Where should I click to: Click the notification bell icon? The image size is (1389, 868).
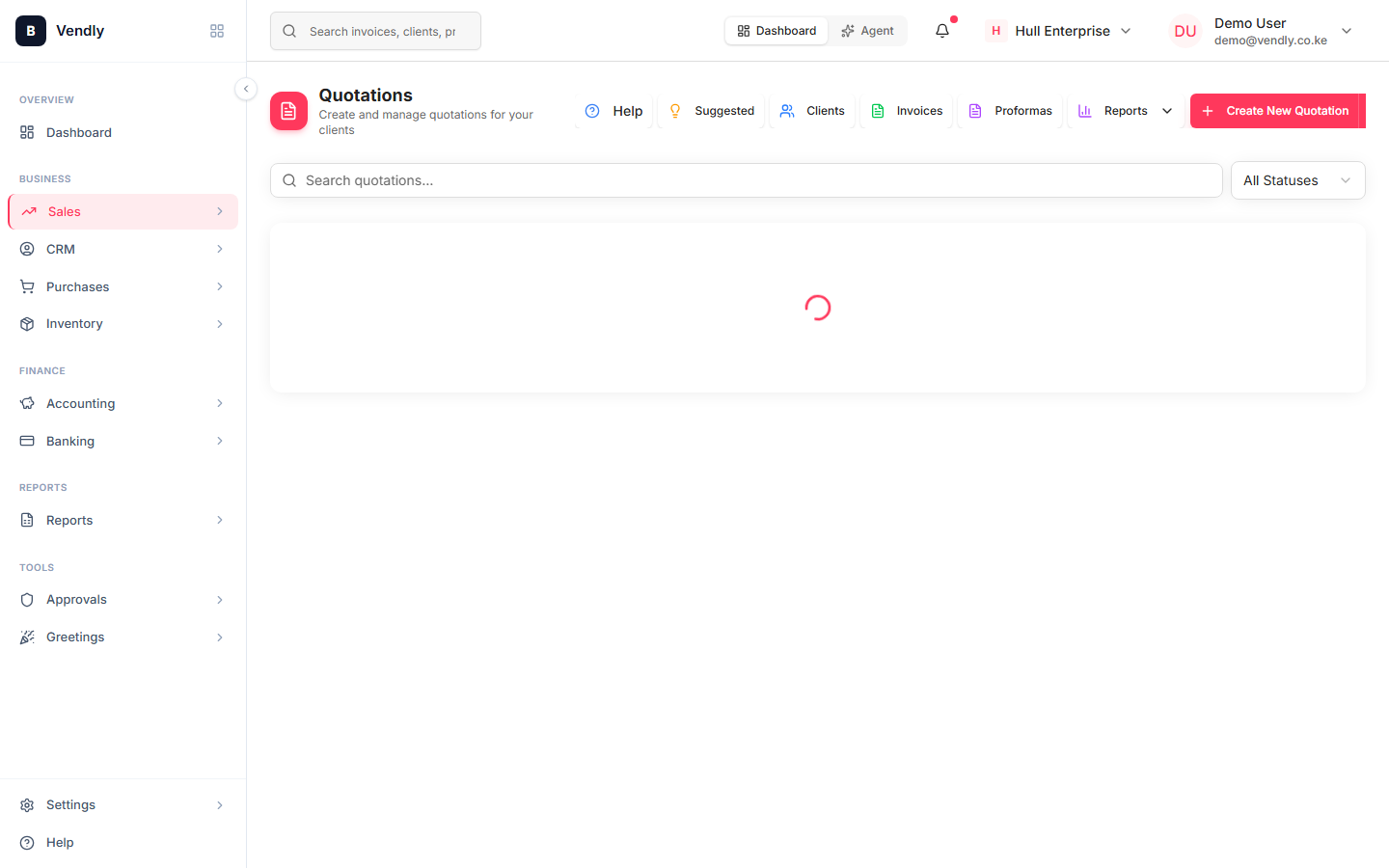pos(942,31)
